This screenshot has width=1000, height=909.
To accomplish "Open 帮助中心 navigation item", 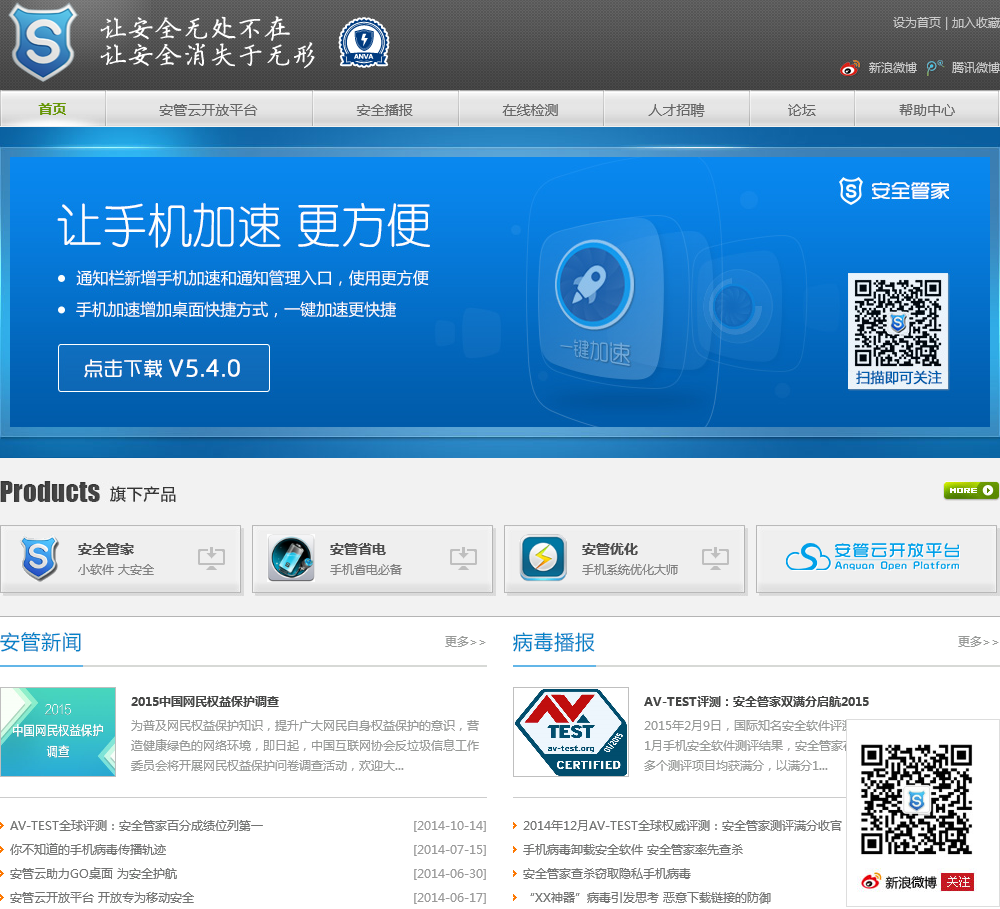I will tap(927, 110).
